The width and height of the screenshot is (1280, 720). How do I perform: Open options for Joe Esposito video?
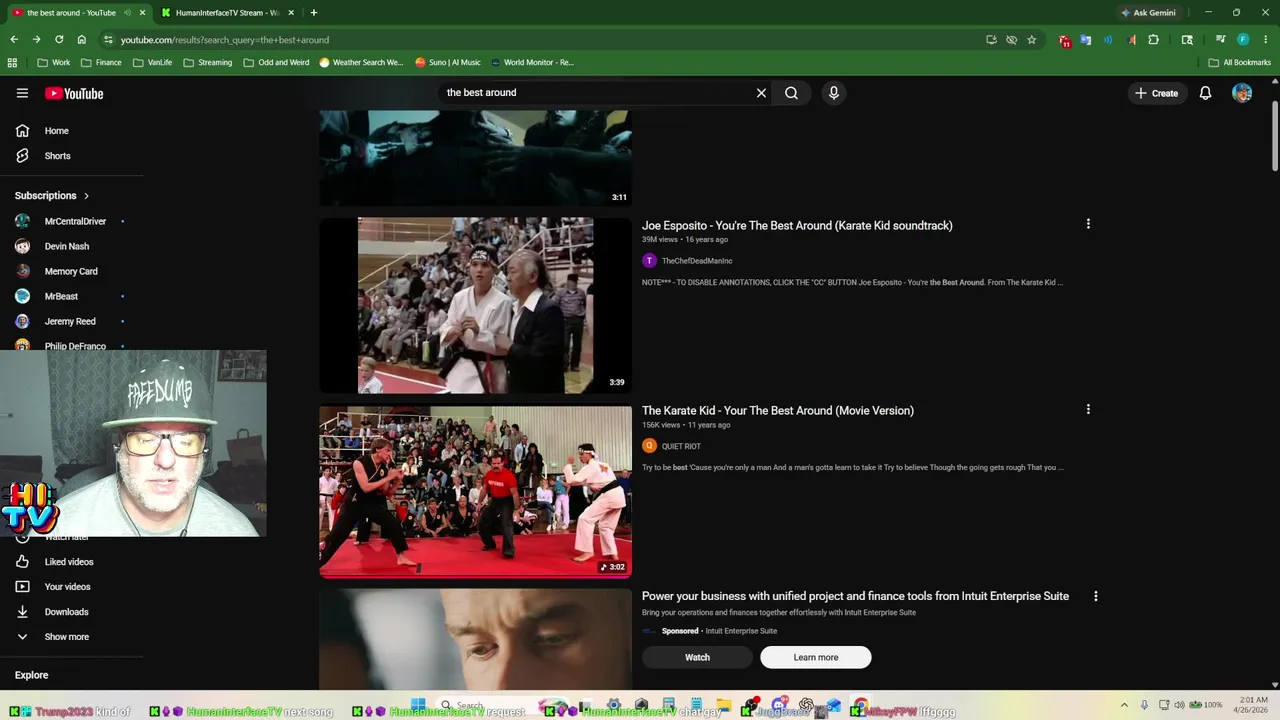(1088, 224)
